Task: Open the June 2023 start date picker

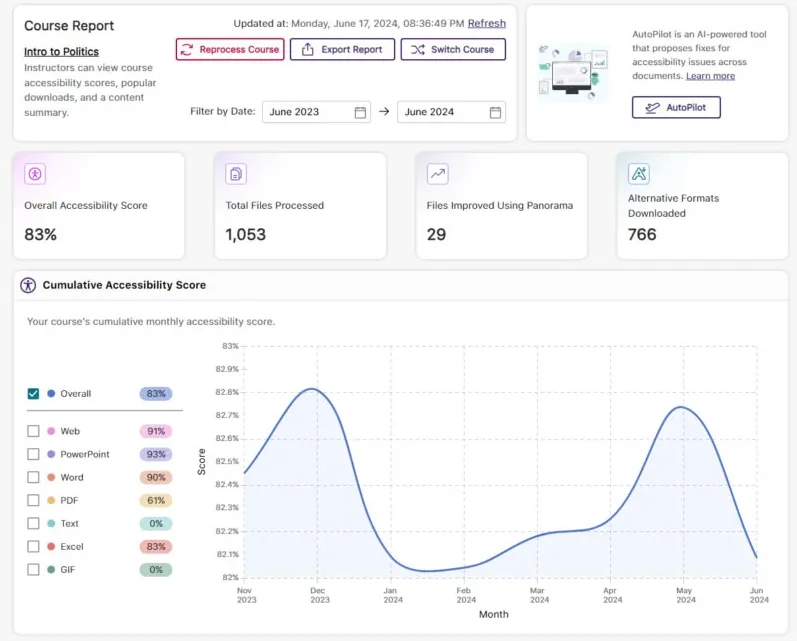Action: point(306,112)
